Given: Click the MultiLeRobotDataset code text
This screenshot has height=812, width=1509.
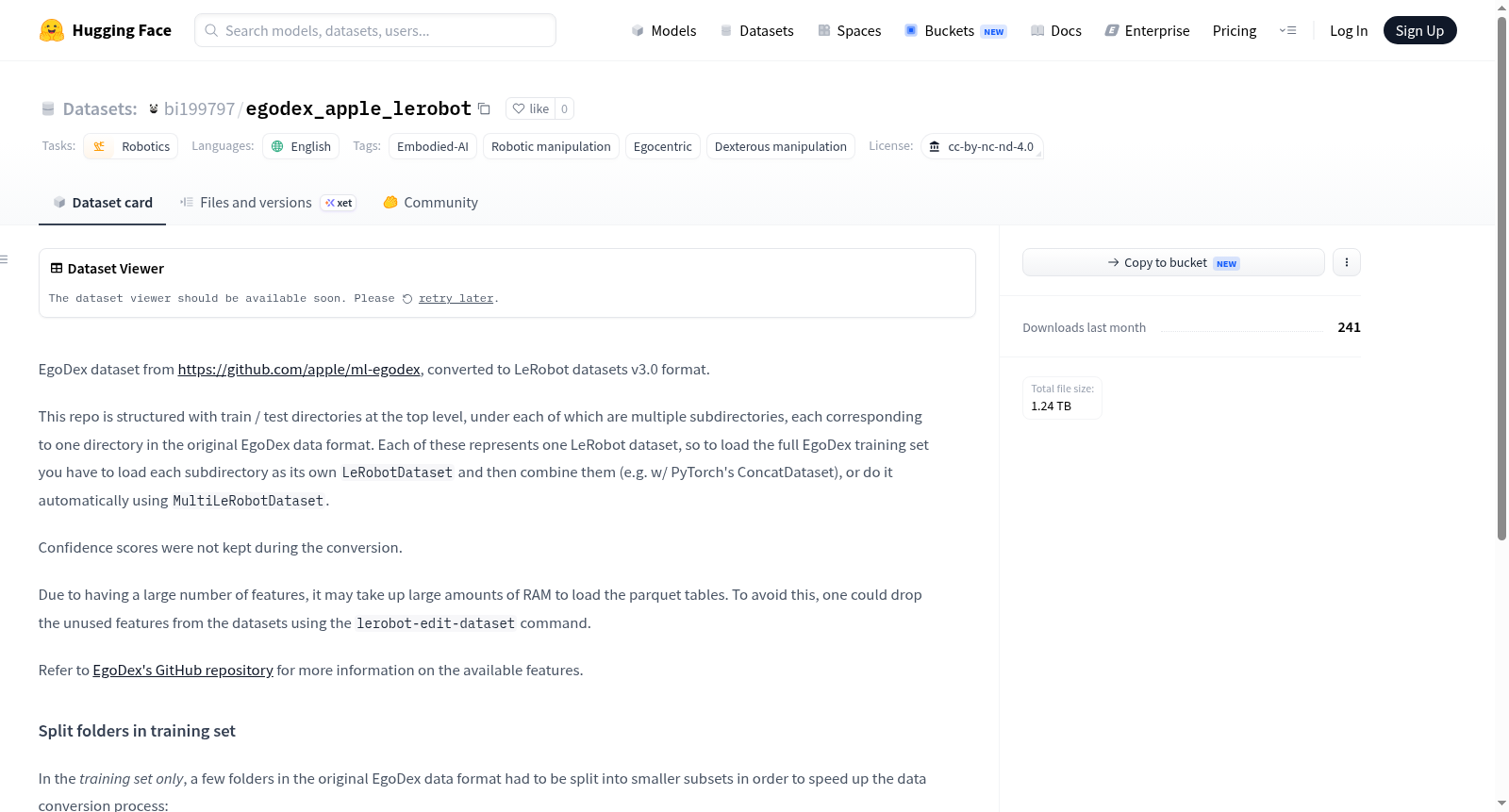Looking at the screenshot, I should [x=248, y=501].
